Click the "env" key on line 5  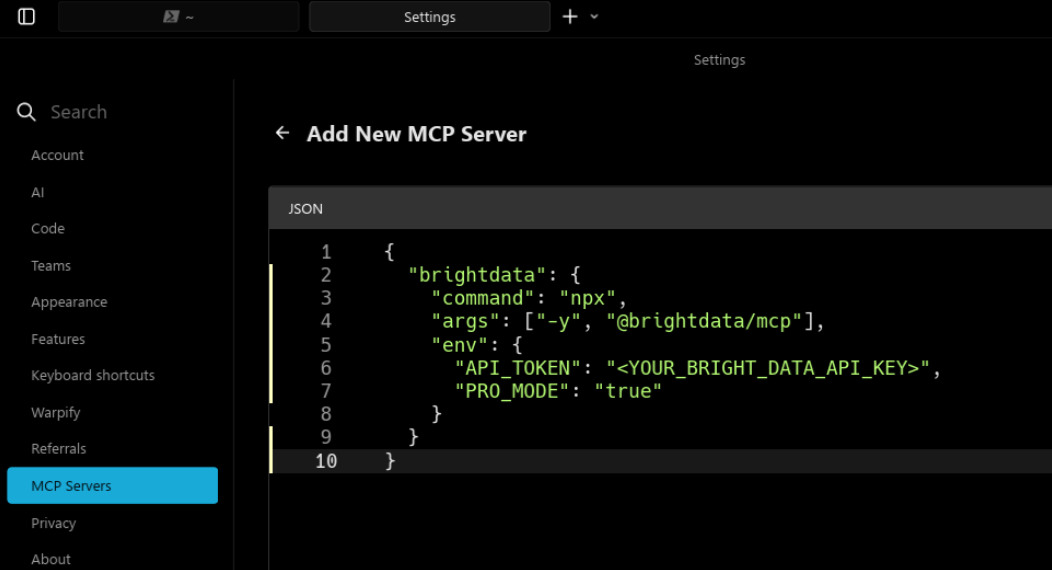pos(460,345)
